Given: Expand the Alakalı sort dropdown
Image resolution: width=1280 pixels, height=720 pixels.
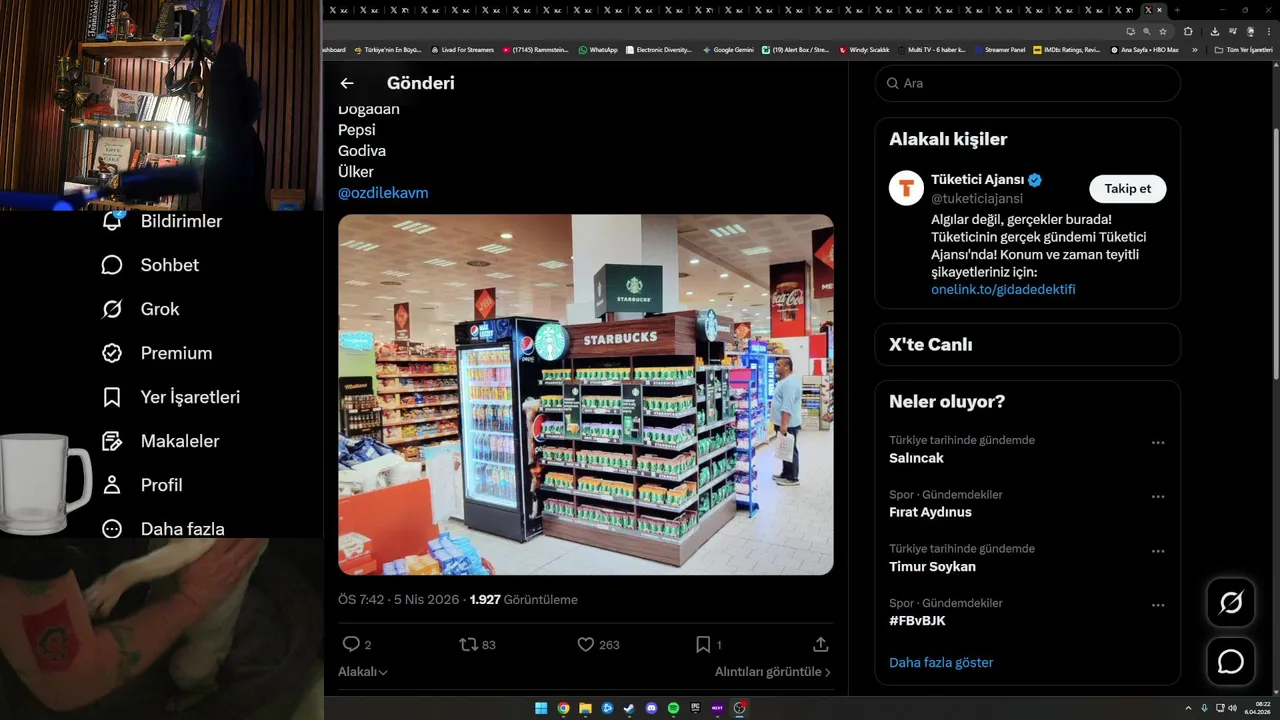Looking at the screenshot, I should pos(363,672).
